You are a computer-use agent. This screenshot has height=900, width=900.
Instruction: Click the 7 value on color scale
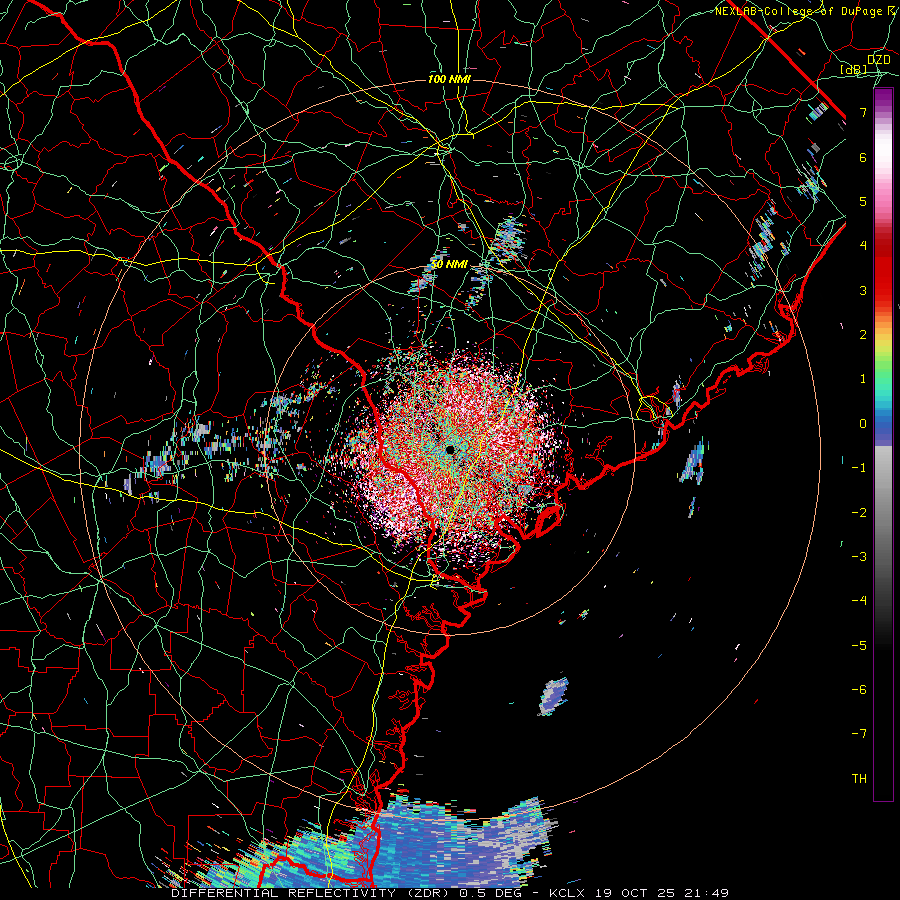tap(863, 112)
